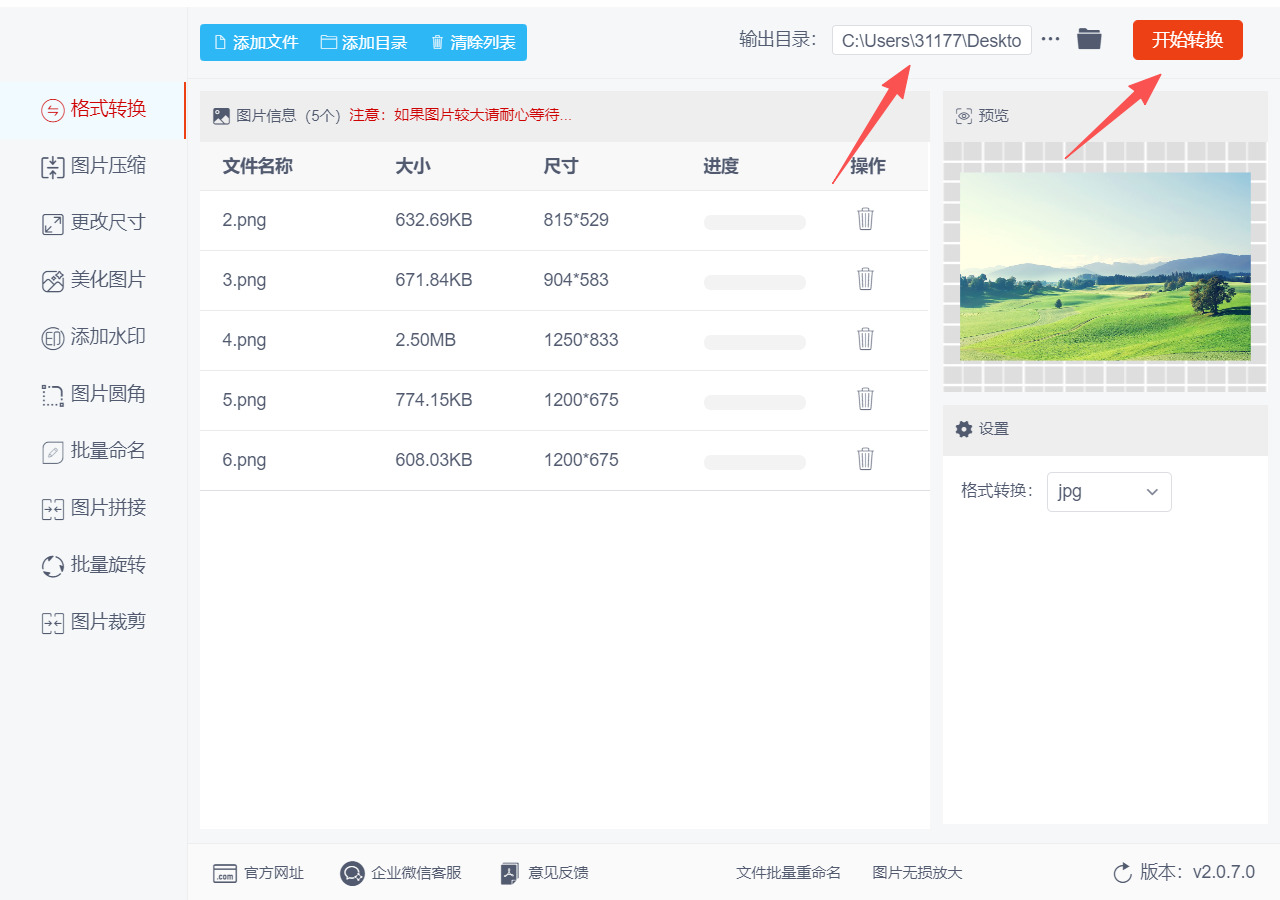Click the progress bar for 2.png
1280x900 pixels.
755,222
